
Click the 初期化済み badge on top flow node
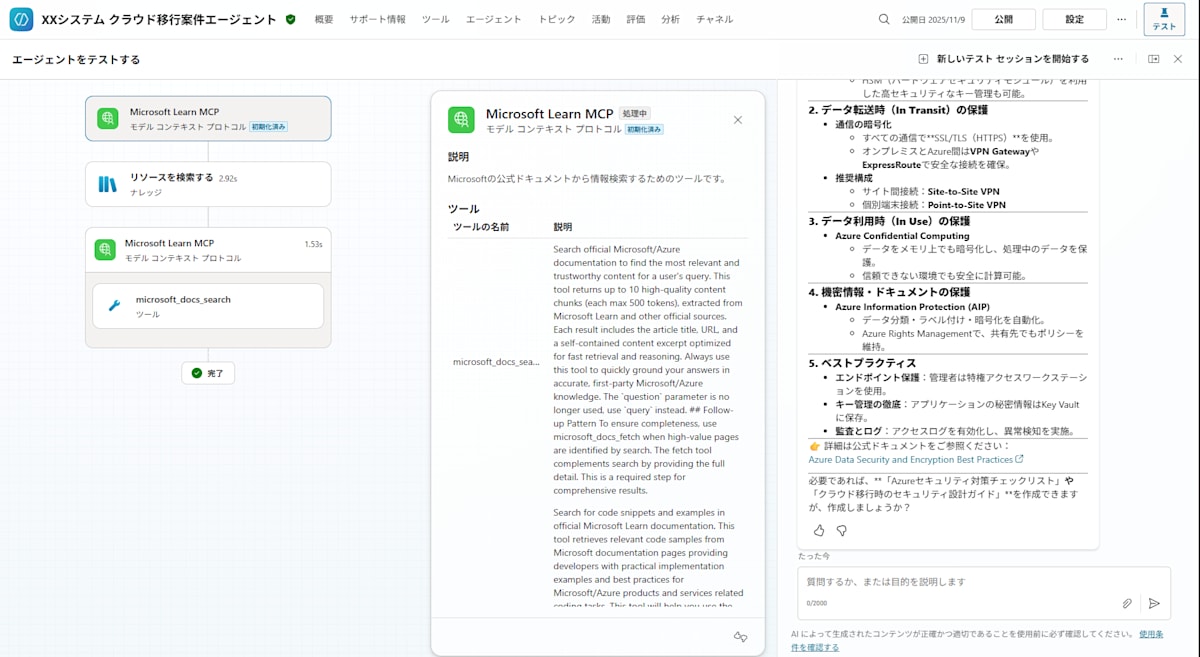[268, 127]
